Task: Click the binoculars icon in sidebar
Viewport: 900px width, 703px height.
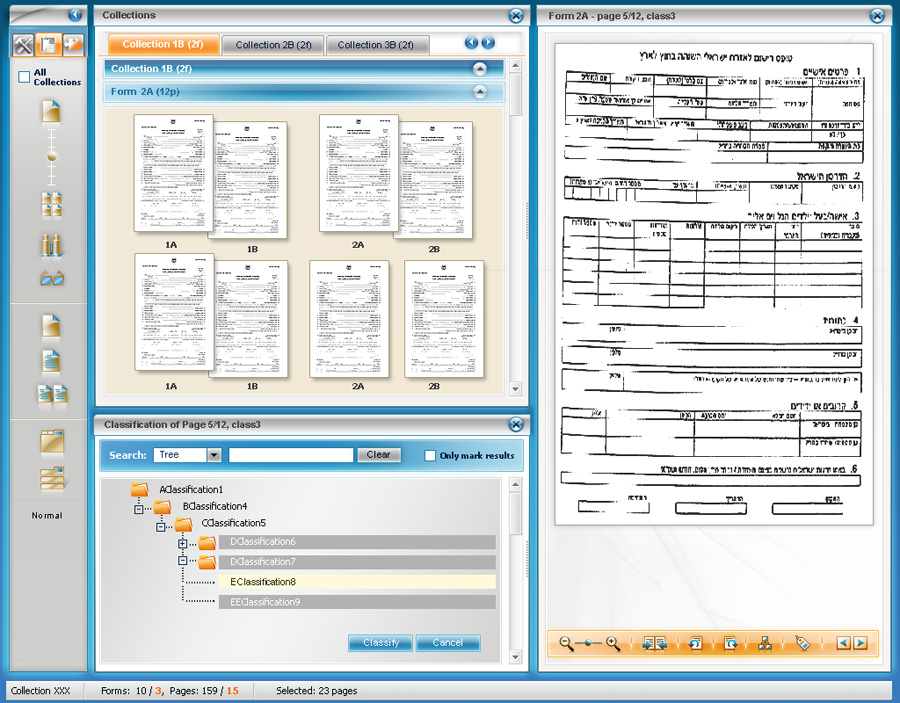Action: click(x=52, y=245)
